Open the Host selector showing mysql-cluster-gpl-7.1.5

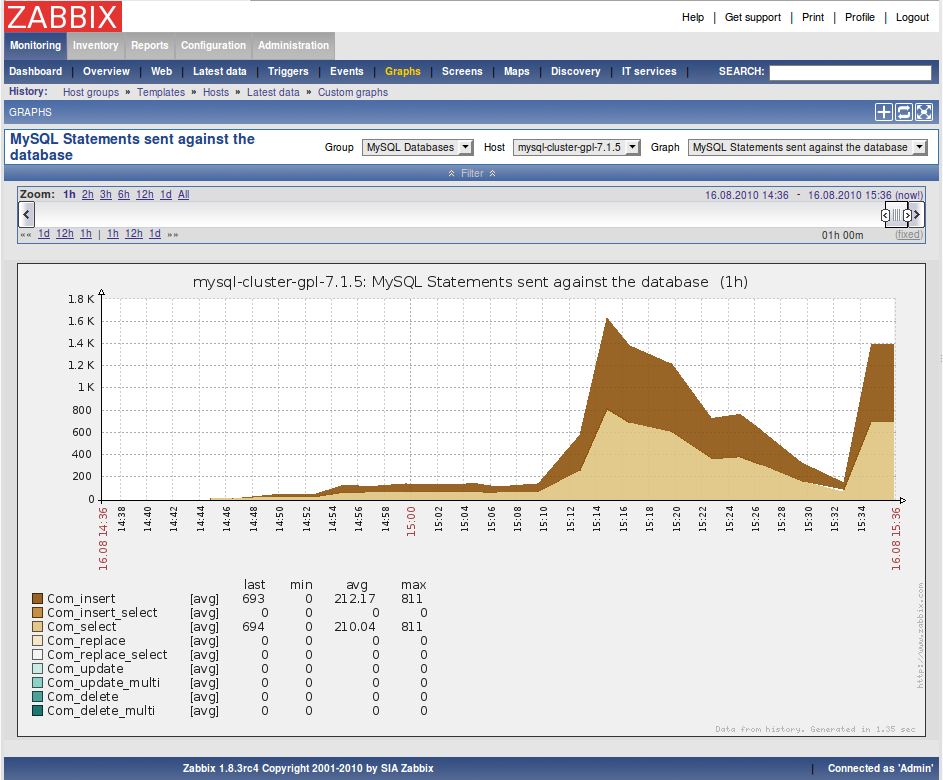coord(575,147)
